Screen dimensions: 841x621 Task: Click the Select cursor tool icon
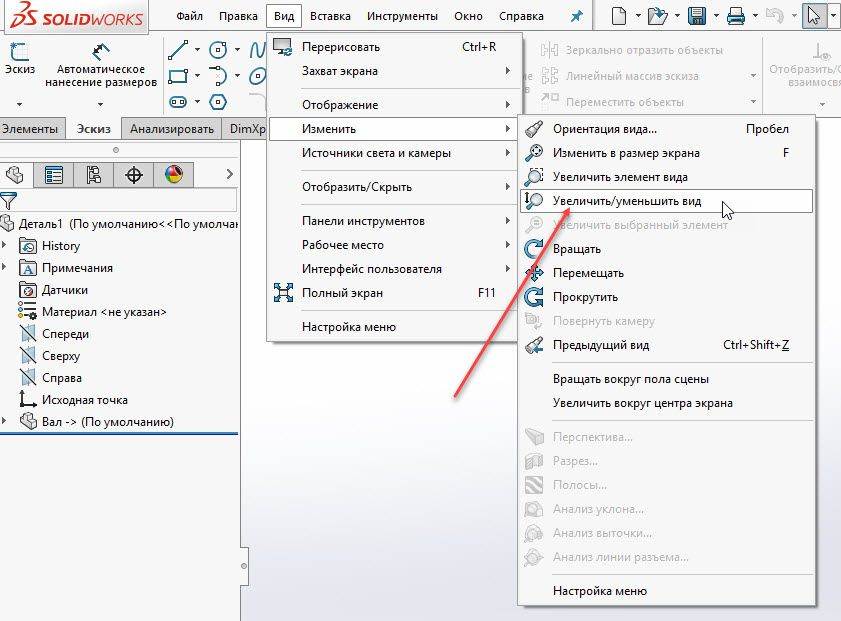pos(814,16)
